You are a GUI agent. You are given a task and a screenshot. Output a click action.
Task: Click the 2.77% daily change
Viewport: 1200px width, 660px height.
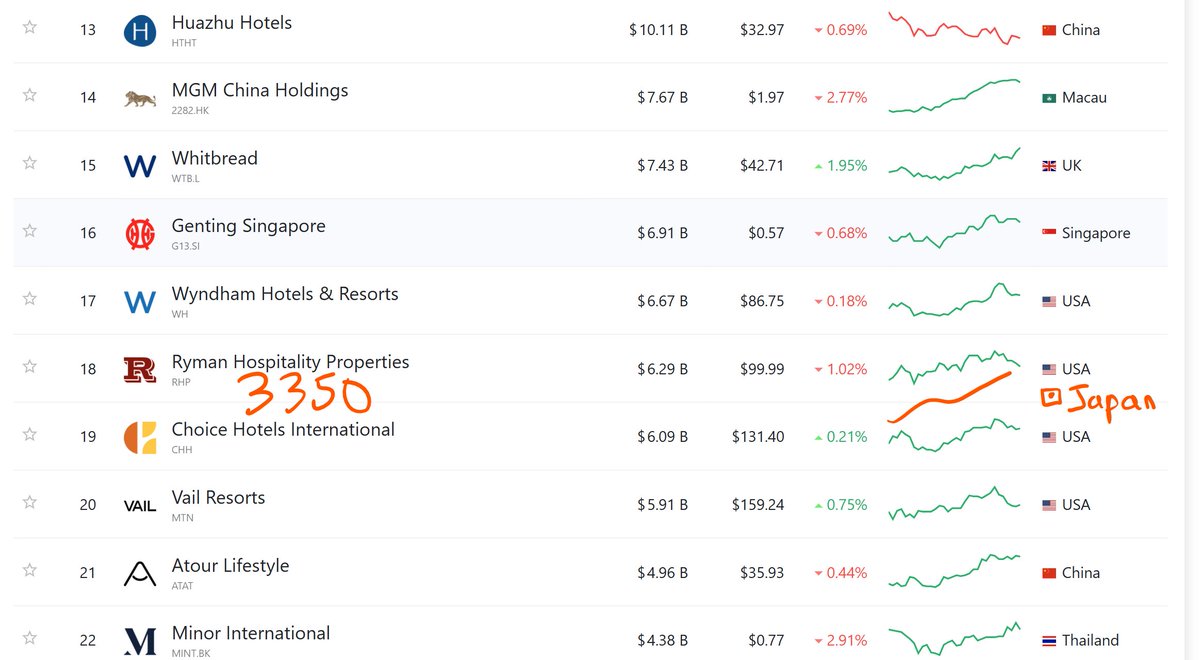pyautogui.click(x=841, y=98)
